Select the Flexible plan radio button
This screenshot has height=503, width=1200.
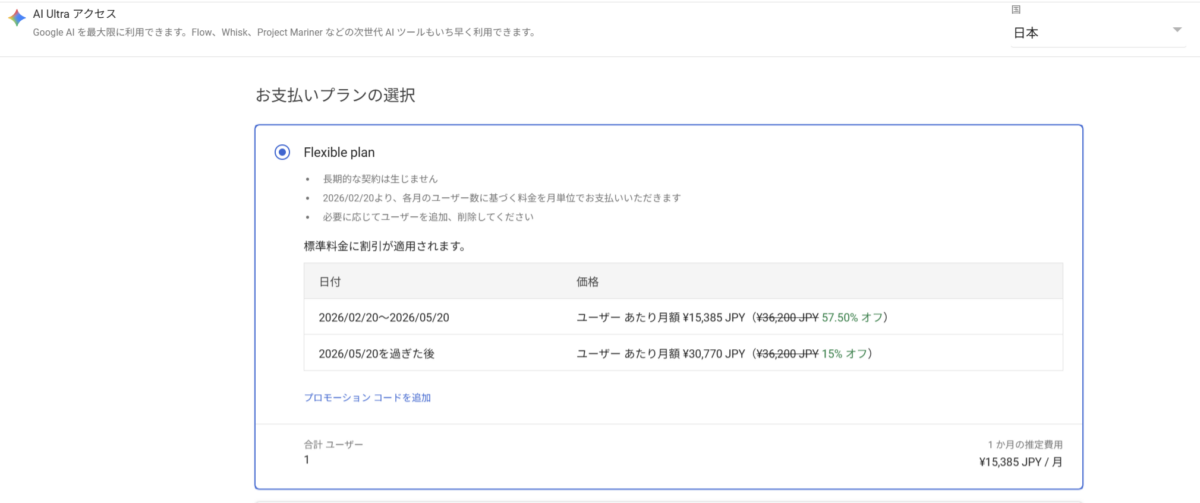pos(282,152)
